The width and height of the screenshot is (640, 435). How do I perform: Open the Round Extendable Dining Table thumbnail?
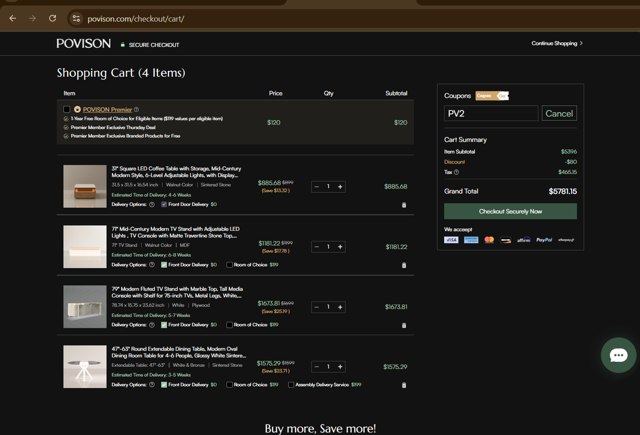click(x=85, y=366)
